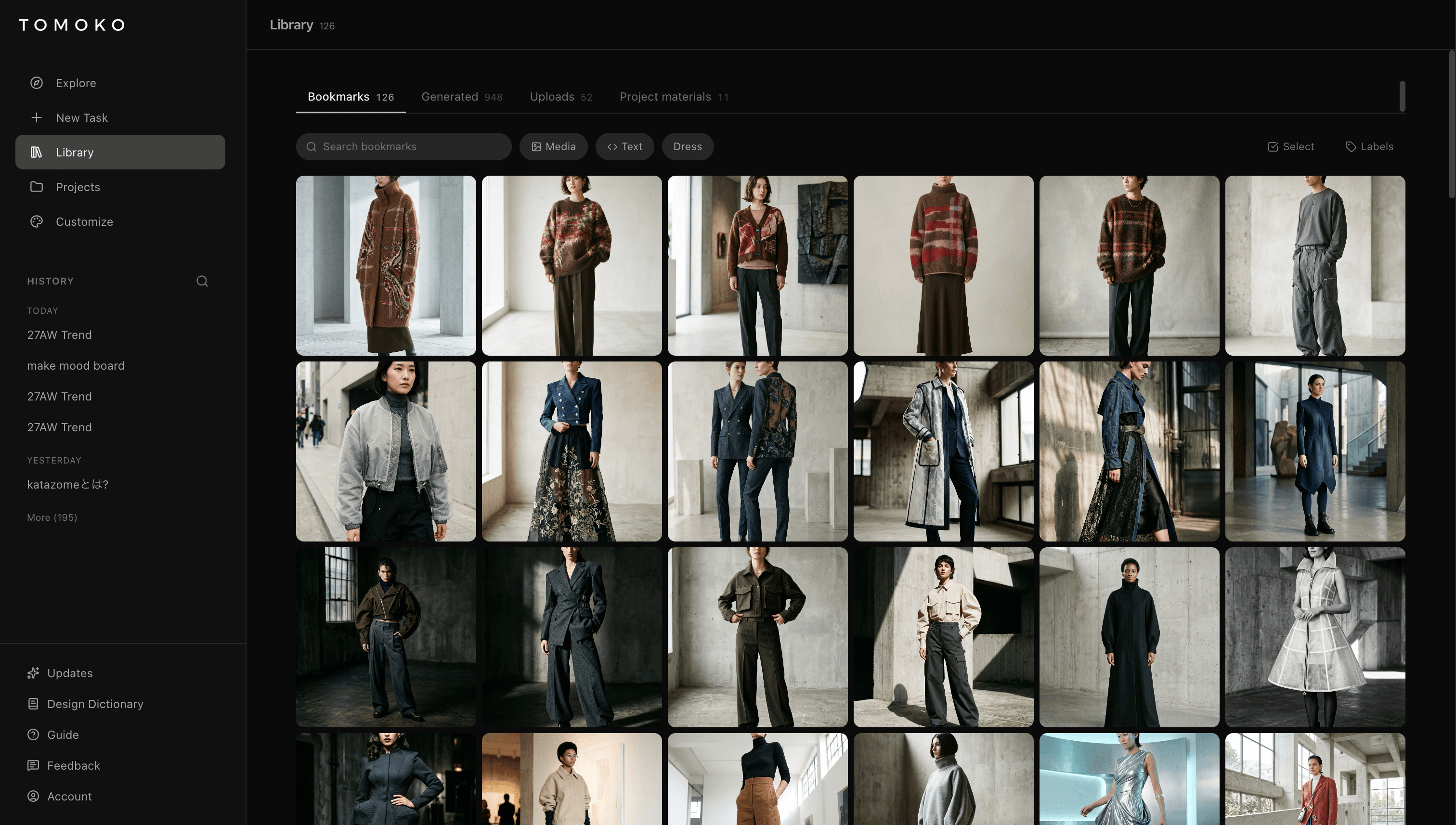Screen dimensions: 1456x825
Task: Open the brown patterned long coat image
Action: (x=386, y=265)
